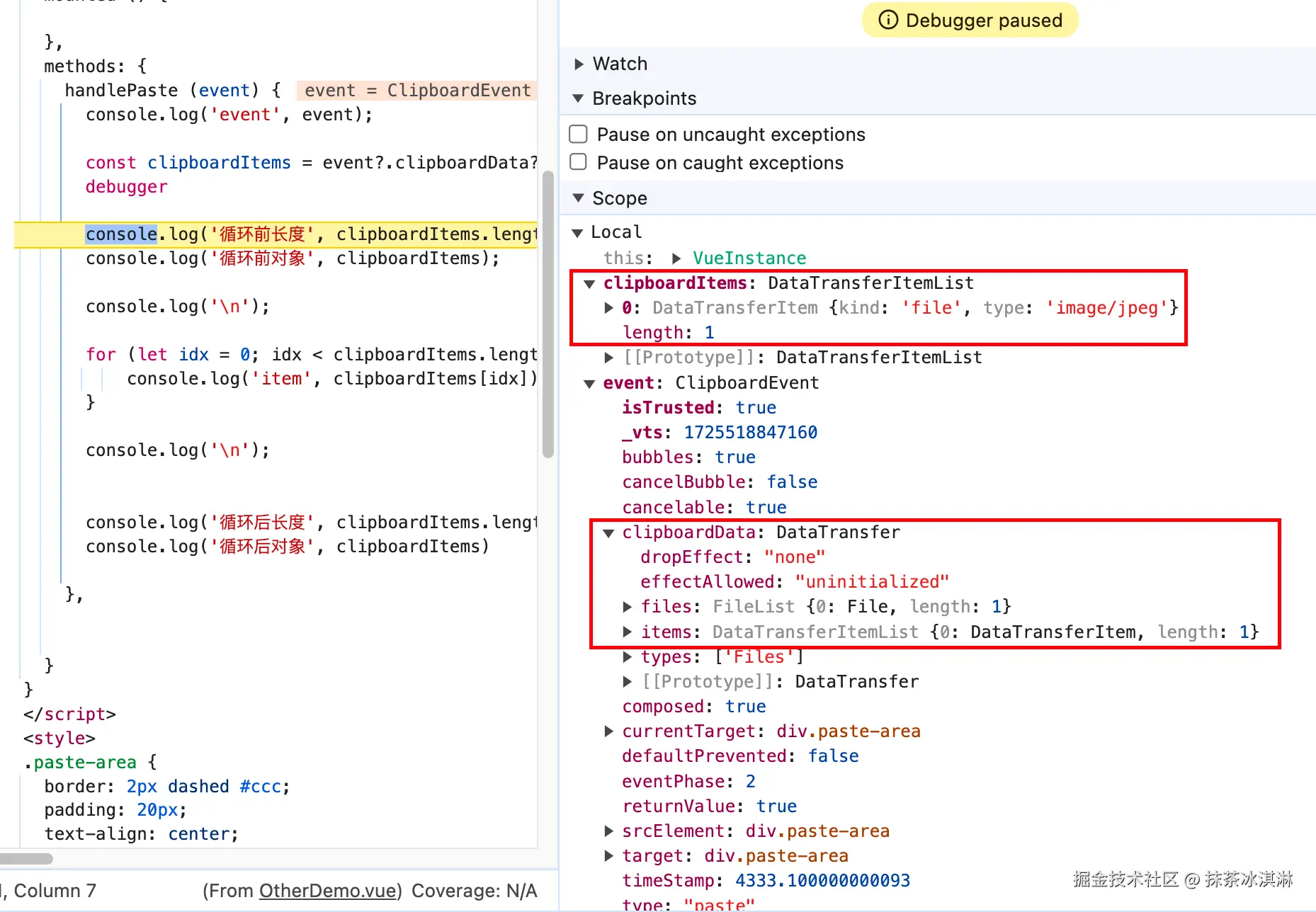
Task: Expand DataTransferItem entry at index 0
Action: tap(608, 308)
